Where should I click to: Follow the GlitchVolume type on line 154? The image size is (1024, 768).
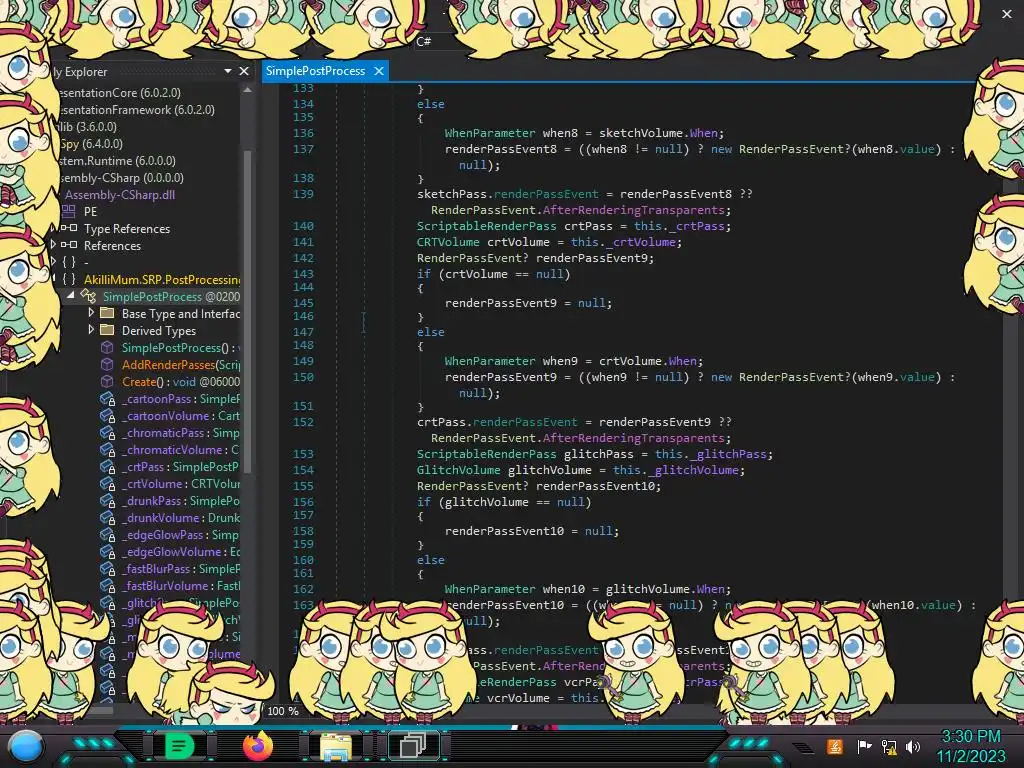pyautogui.click(x=458, y=470)
